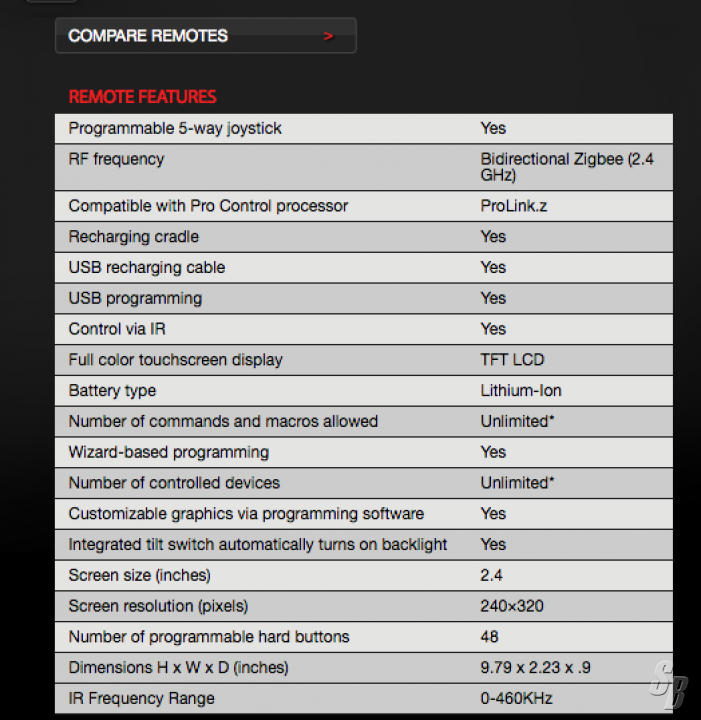The height and width of the screenshot is (720, 701).
Task: Select the Wizard-based programming row
Action: click(x=168, y=452)
